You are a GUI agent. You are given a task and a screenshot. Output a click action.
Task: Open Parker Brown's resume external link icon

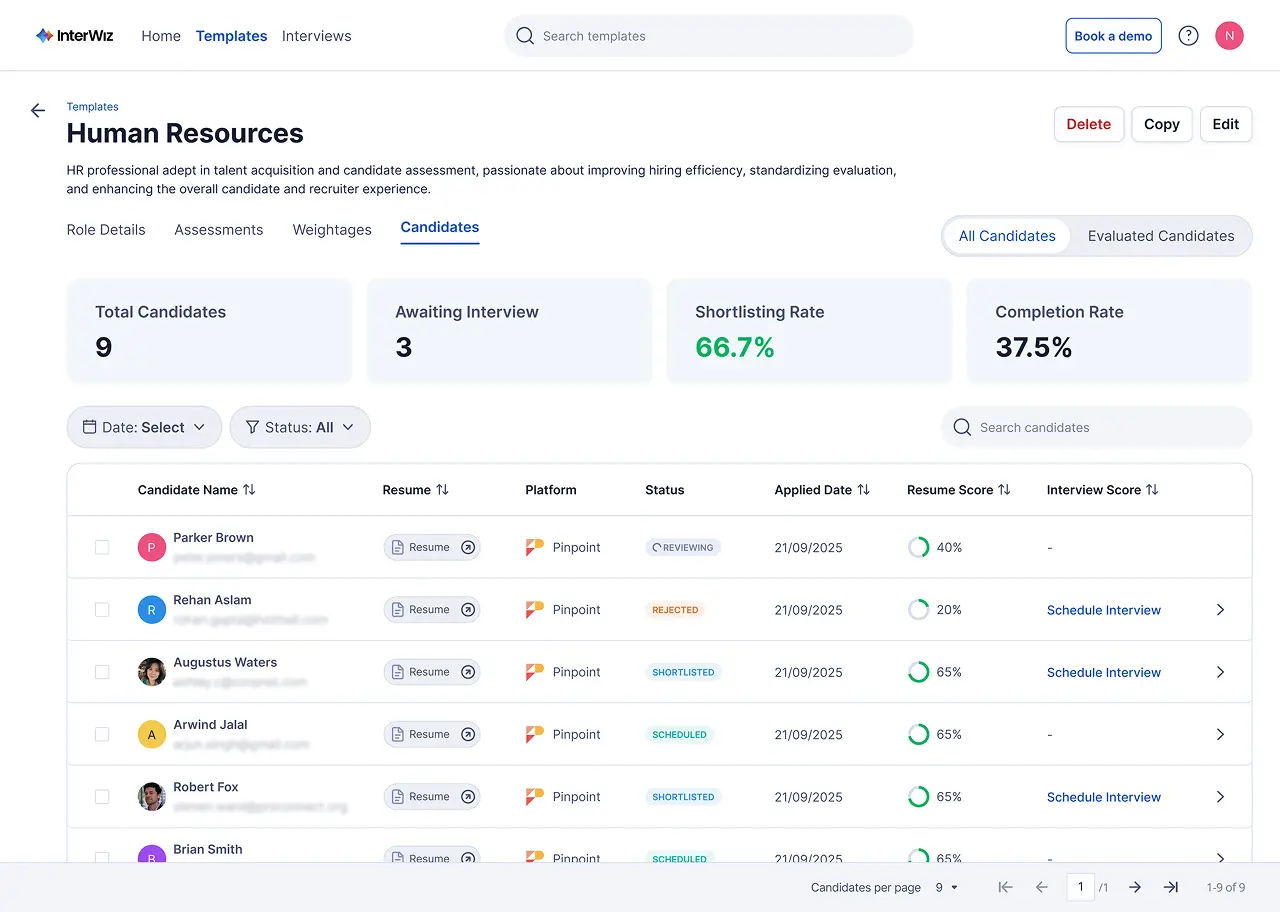point(469,547)
